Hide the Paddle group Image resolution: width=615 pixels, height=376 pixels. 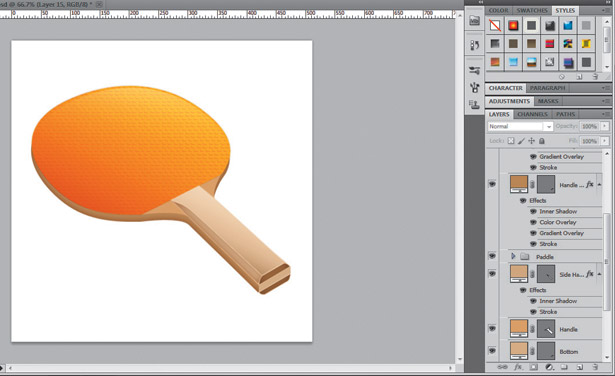(492, 256)
